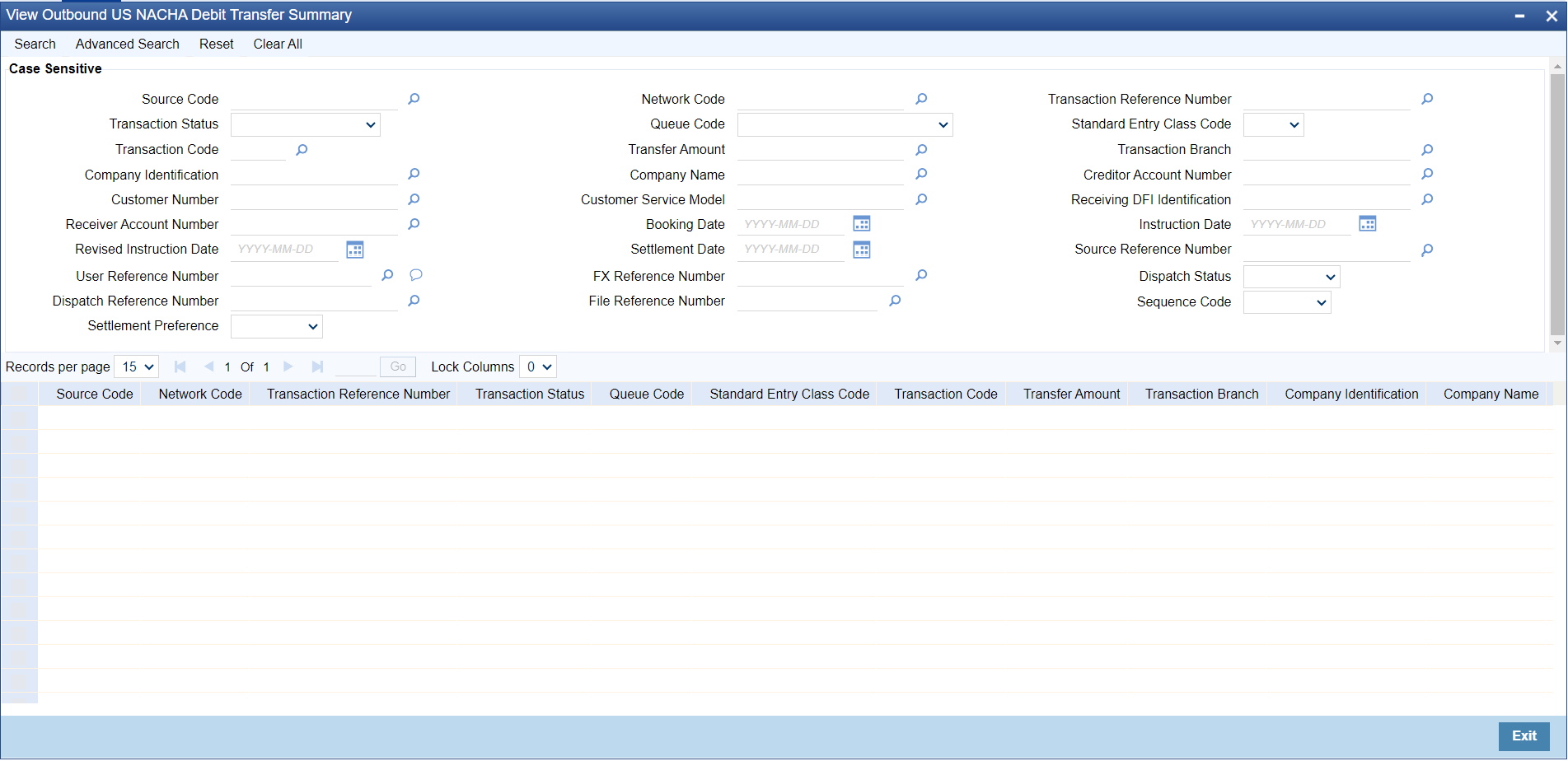1568x761 pixels.
Task: Open the Dispatch Status dropdown
Action: (x=1292, y=277)
